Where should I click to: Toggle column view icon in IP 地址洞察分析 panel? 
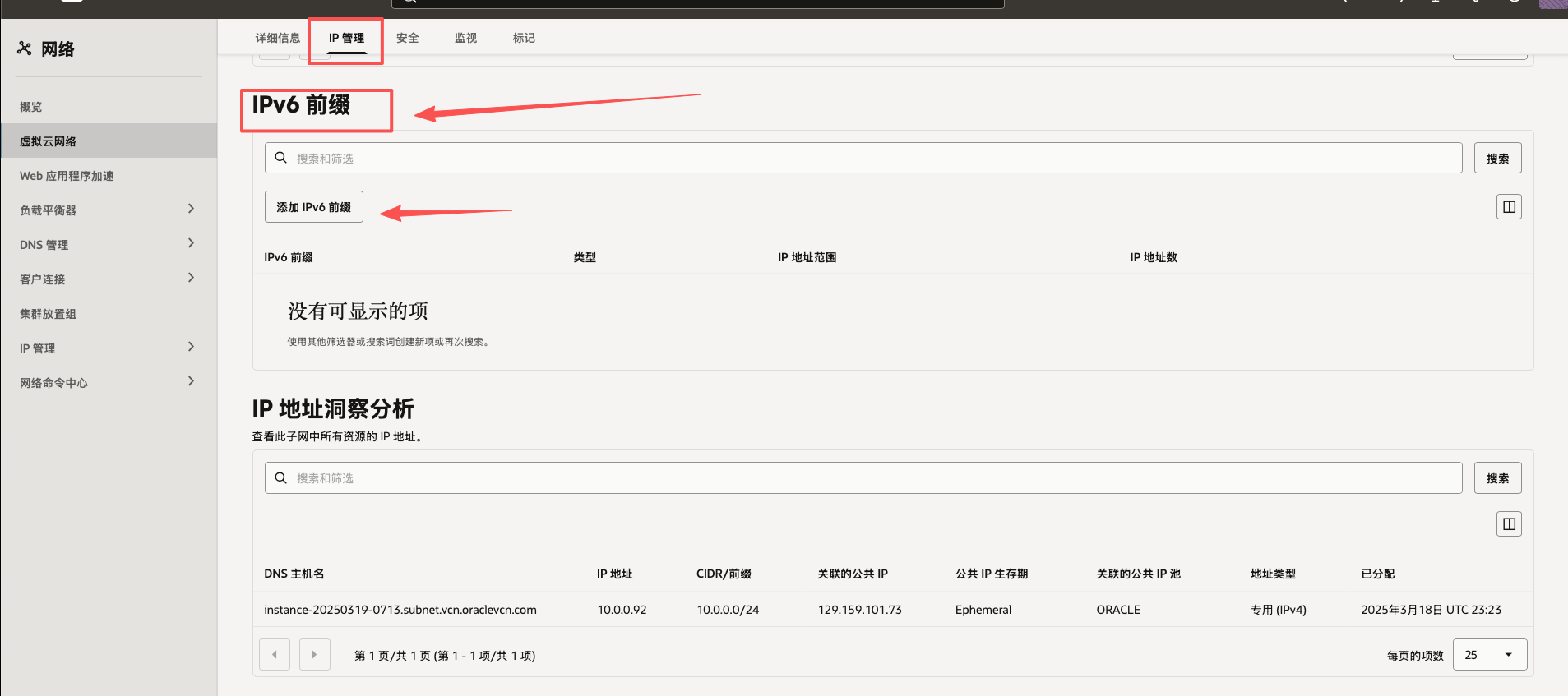tap(1509, 524)
